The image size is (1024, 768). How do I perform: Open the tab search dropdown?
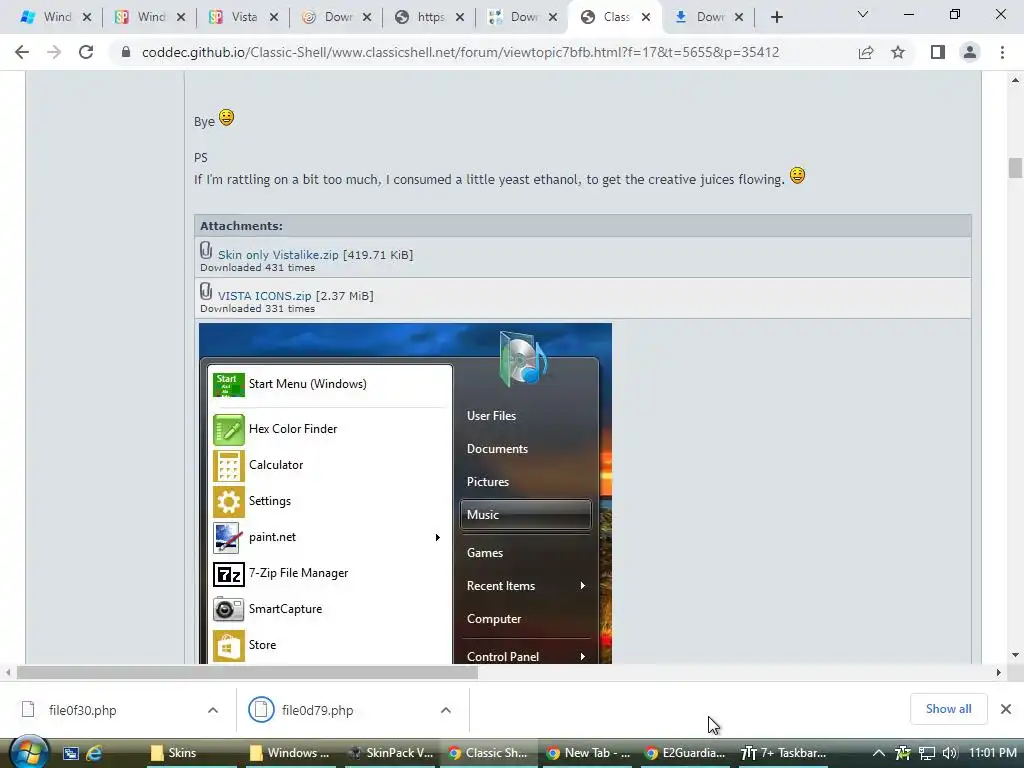pos(863,14)
